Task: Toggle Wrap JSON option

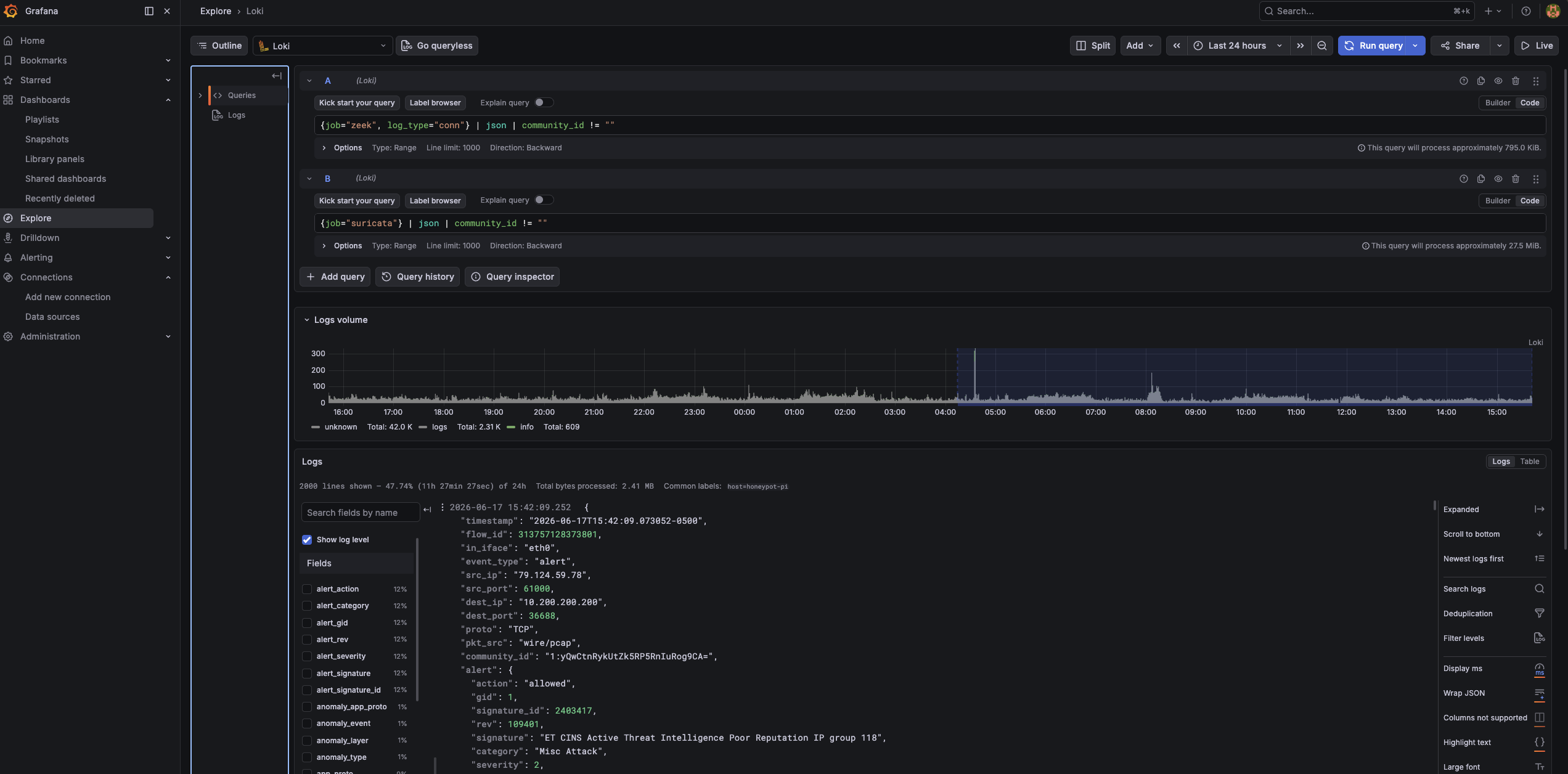Action: (1493, 693)
